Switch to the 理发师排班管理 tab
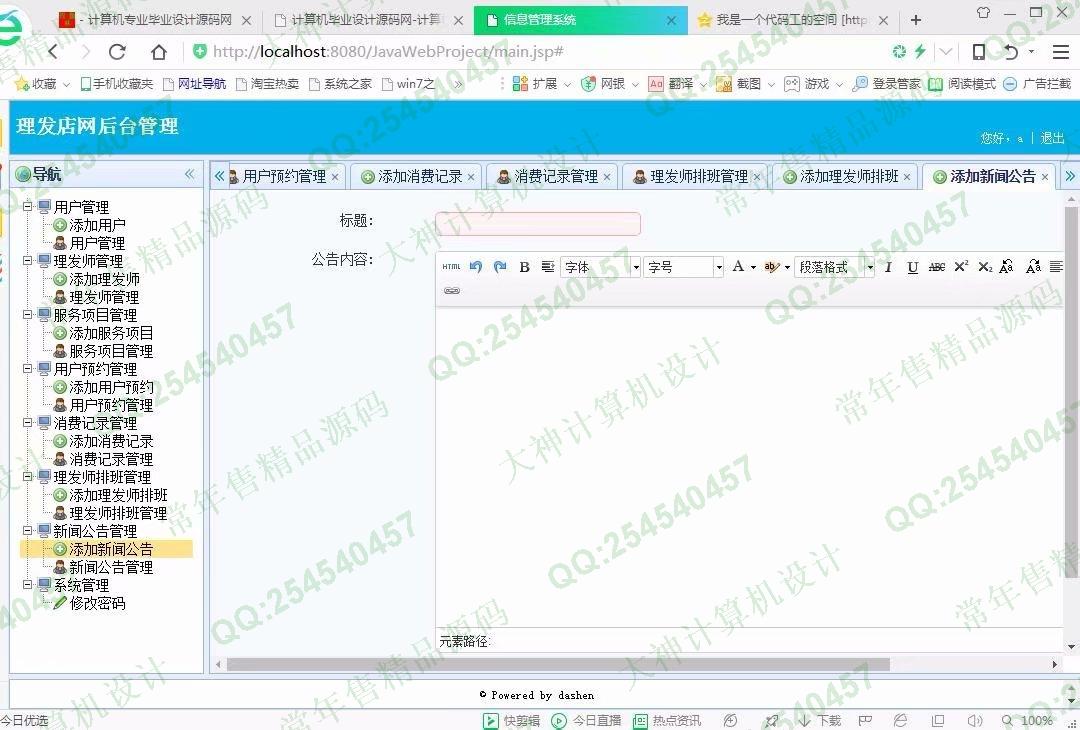 click(x=695, y=177)
